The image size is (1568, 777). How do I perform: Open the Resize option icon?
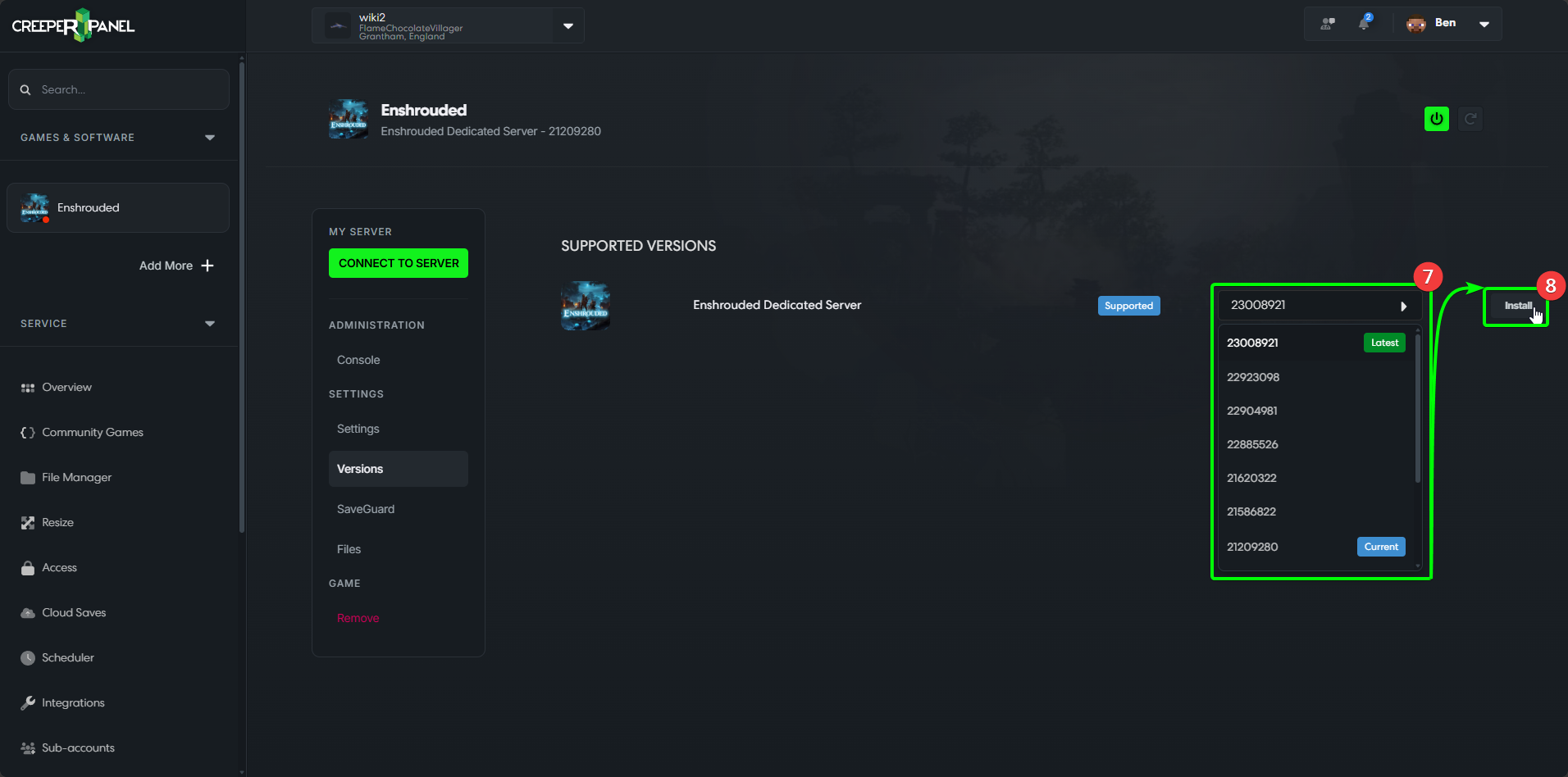tap(28, 522)
